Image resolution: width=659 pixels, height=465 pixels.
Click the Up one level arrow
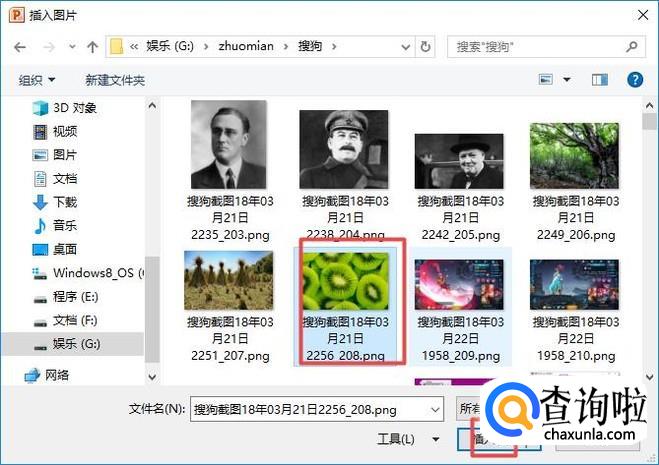[x=93, y=47]
